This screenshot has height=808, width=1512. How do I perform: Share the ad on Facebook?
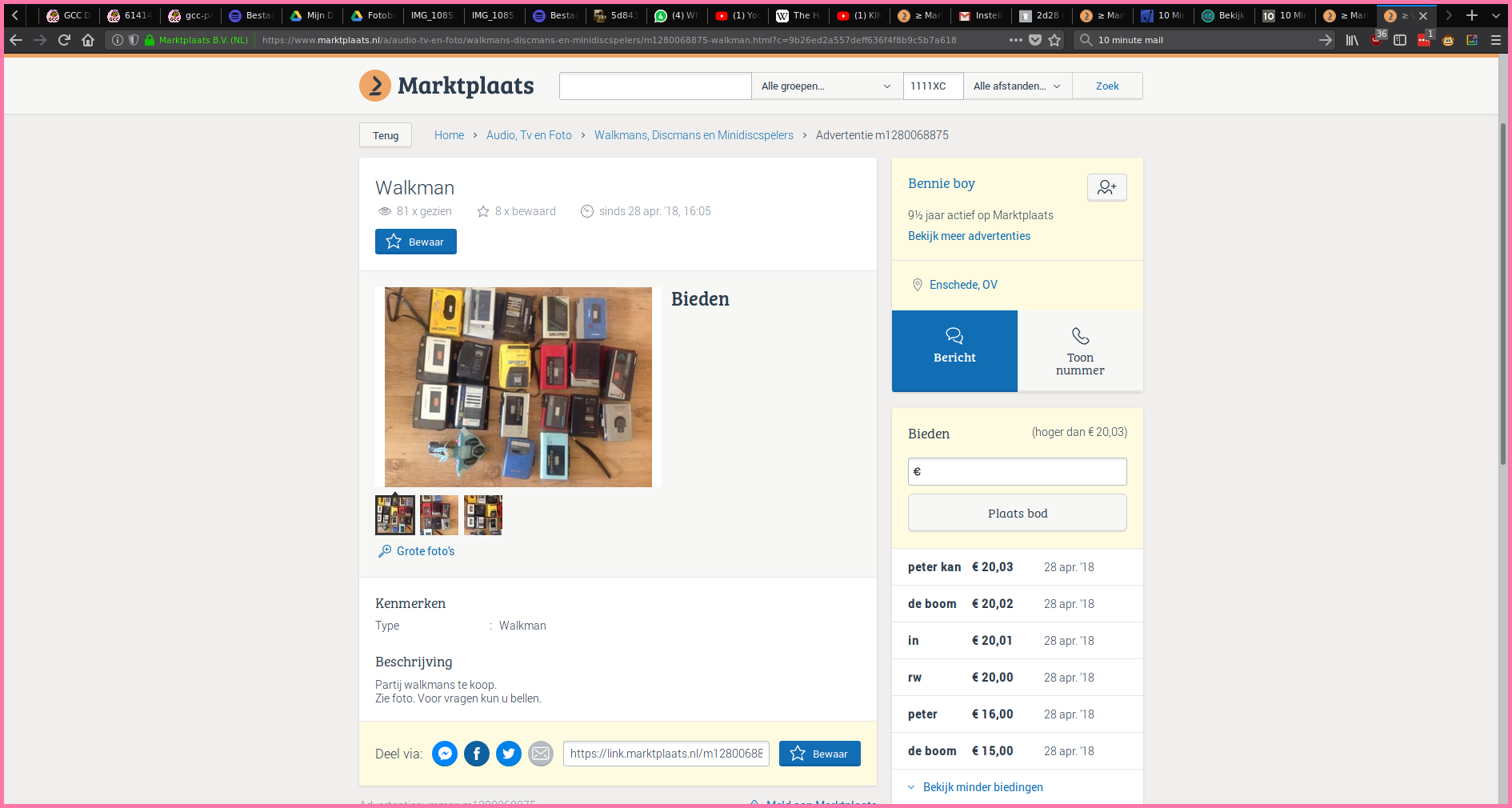click(477, 754)
